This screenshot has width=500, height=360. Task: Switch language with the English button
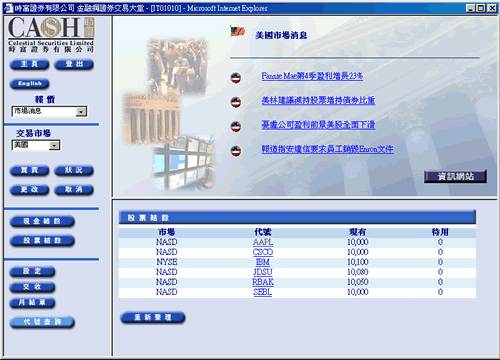30,84
